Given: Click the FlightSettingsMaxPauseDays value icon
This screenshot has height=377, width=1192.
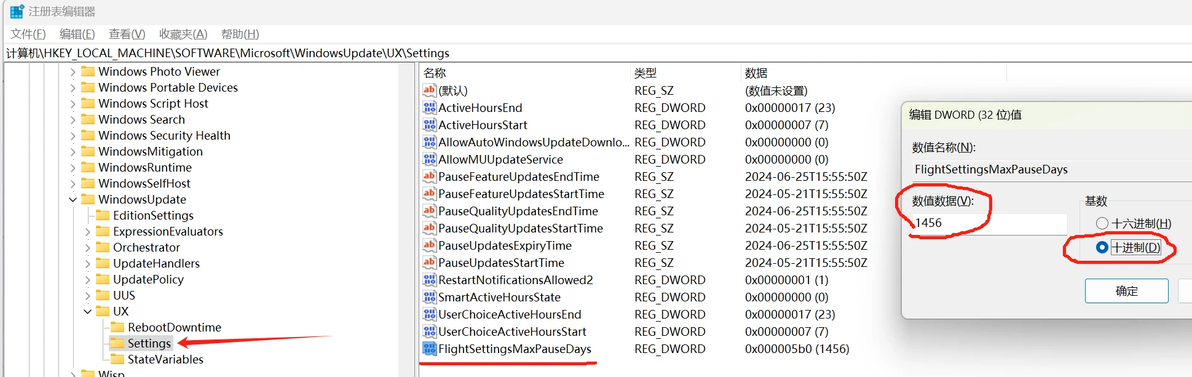Looking at the screenshot, I should [x=430, y=349].
